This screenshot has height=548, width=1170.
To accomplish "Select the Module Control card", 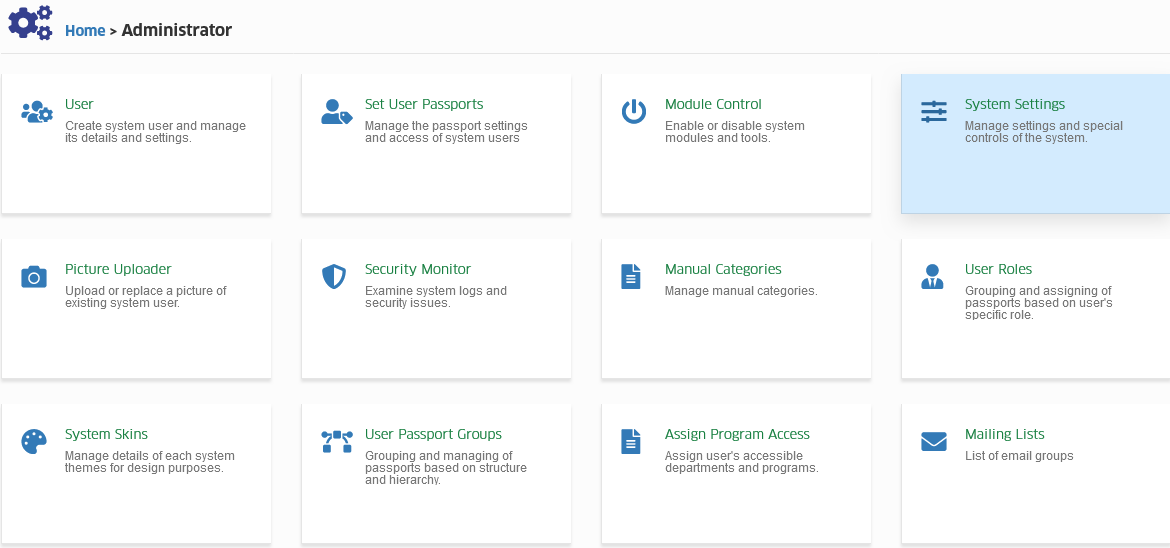I will (x=736, y=143).
